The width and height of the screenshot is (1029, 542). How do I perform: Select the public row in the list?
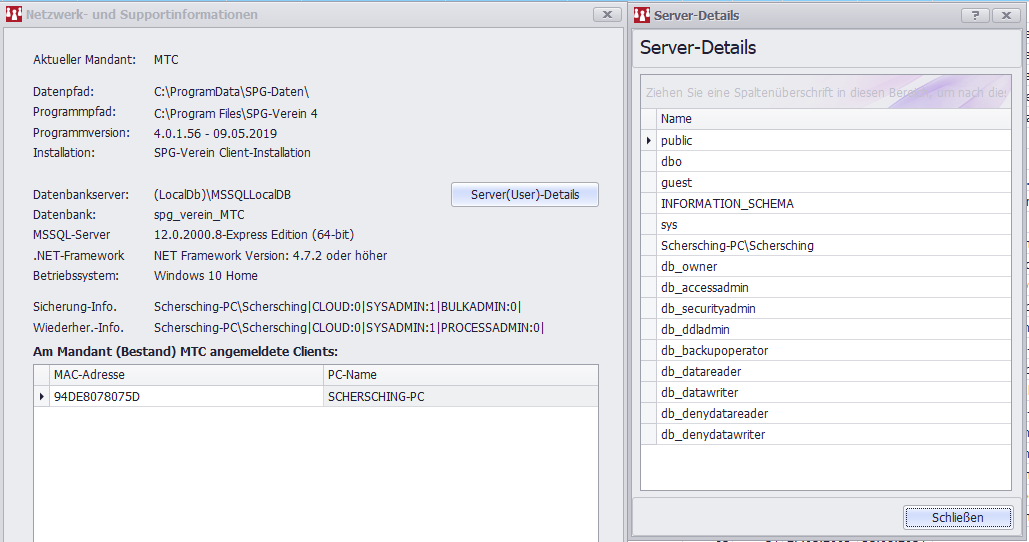[x=833, y=141]
